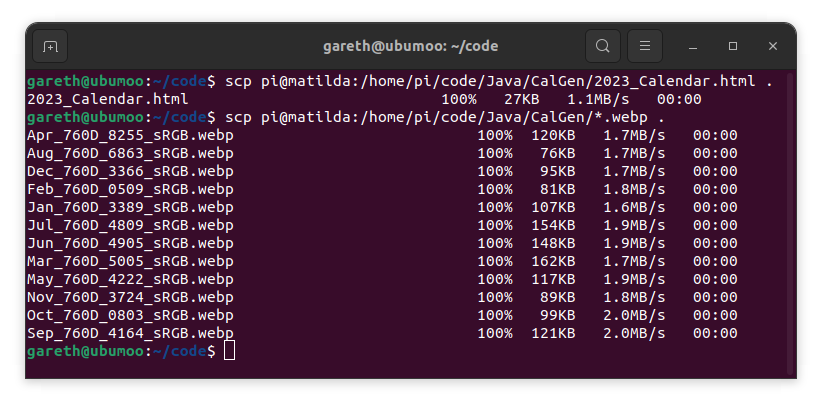Click the Dec_760D_3366_sRGB.webp filename
This screenshot has width=822, height=407.
click(130, 172)
